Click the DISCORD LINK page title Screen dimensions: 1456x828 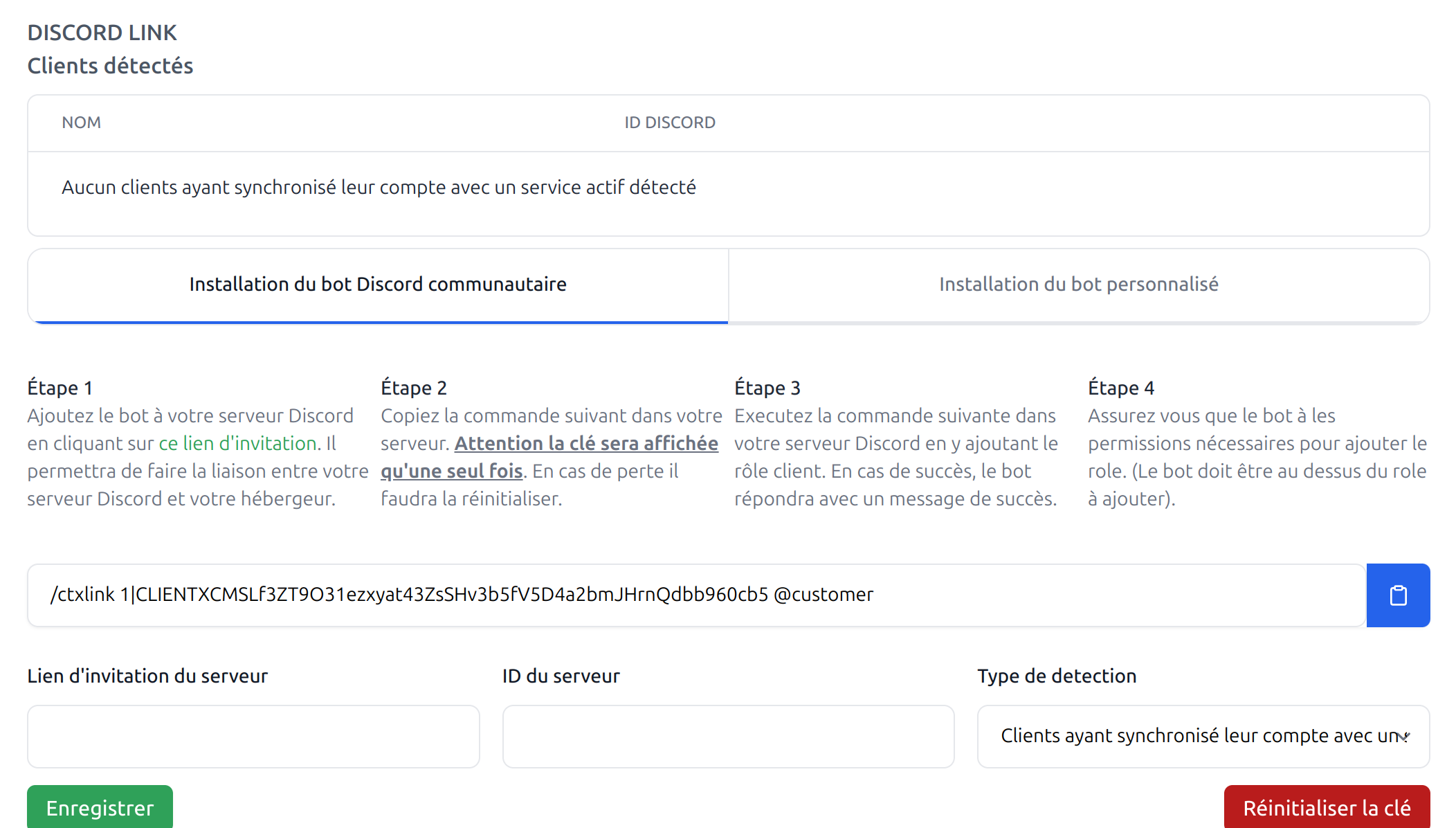pyautogui.click(x=102, y=33)
